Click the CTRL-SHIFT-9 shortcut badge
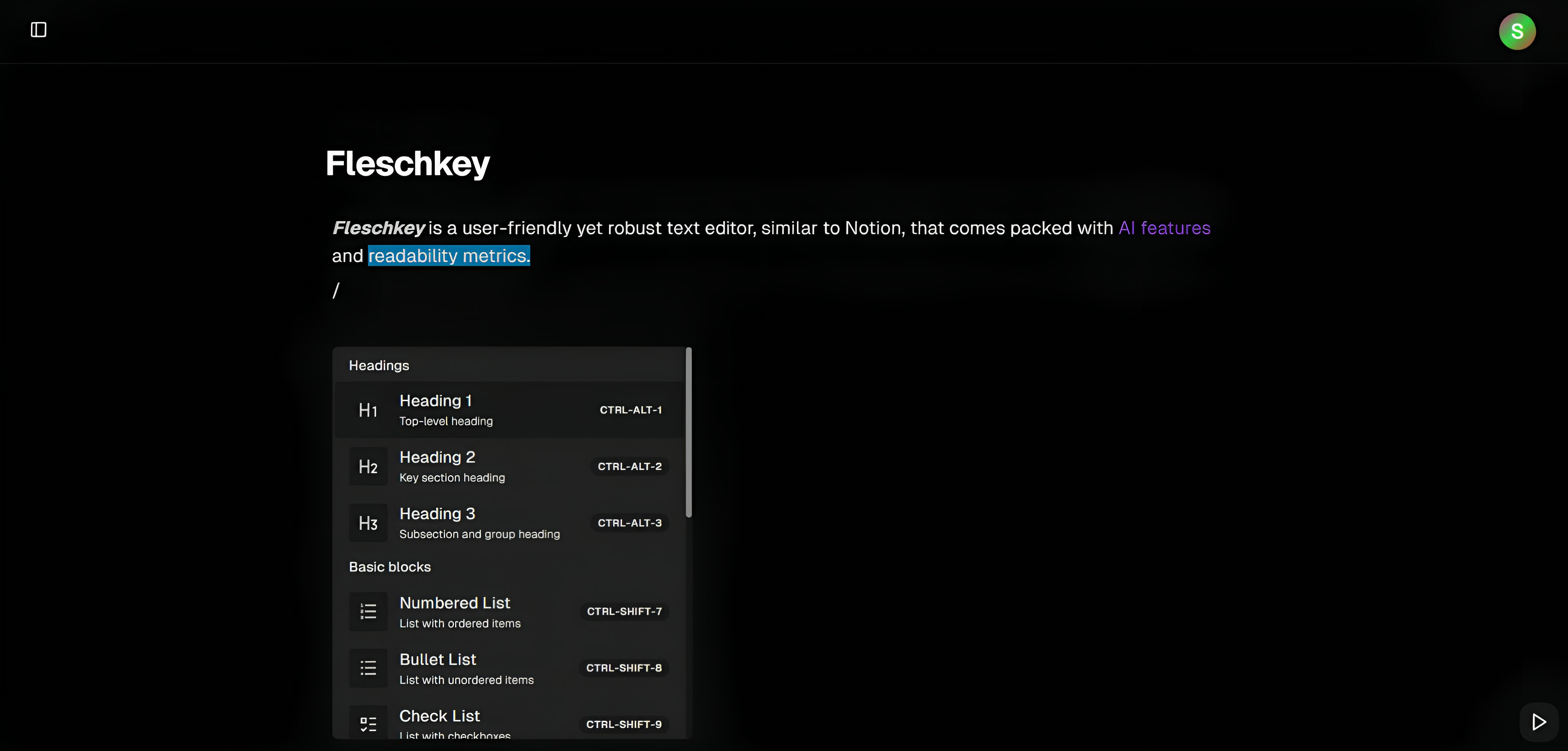 (x=624, y=725)
